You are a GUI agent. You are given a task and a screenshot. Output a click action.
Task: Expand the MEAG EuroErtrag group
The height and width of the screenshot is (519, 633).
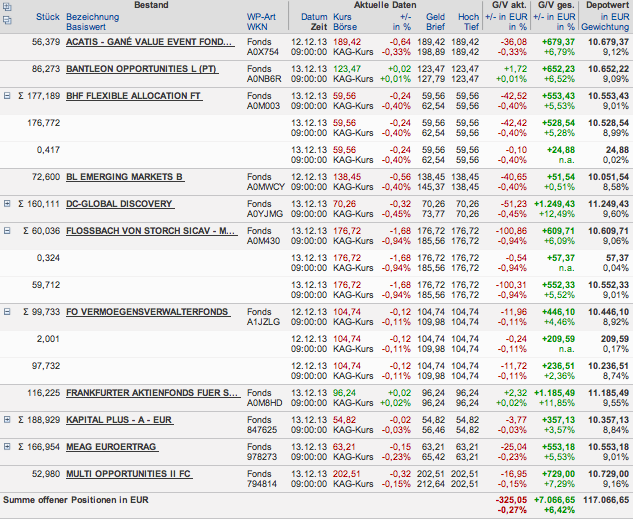tap(7, 447)
